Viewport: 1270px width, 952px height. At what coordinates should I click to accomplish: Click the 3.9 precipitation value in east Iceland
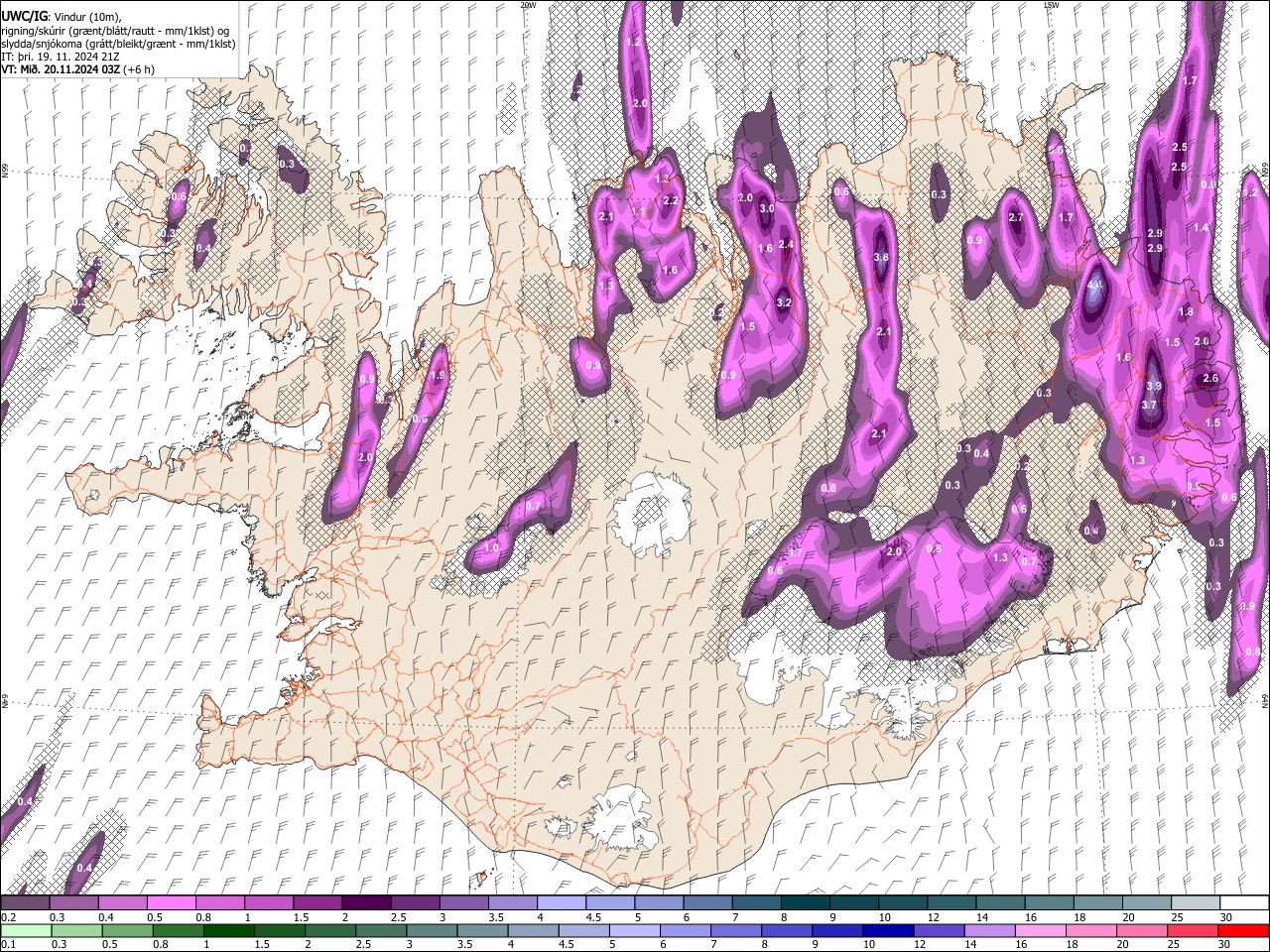click(1154, 386)
